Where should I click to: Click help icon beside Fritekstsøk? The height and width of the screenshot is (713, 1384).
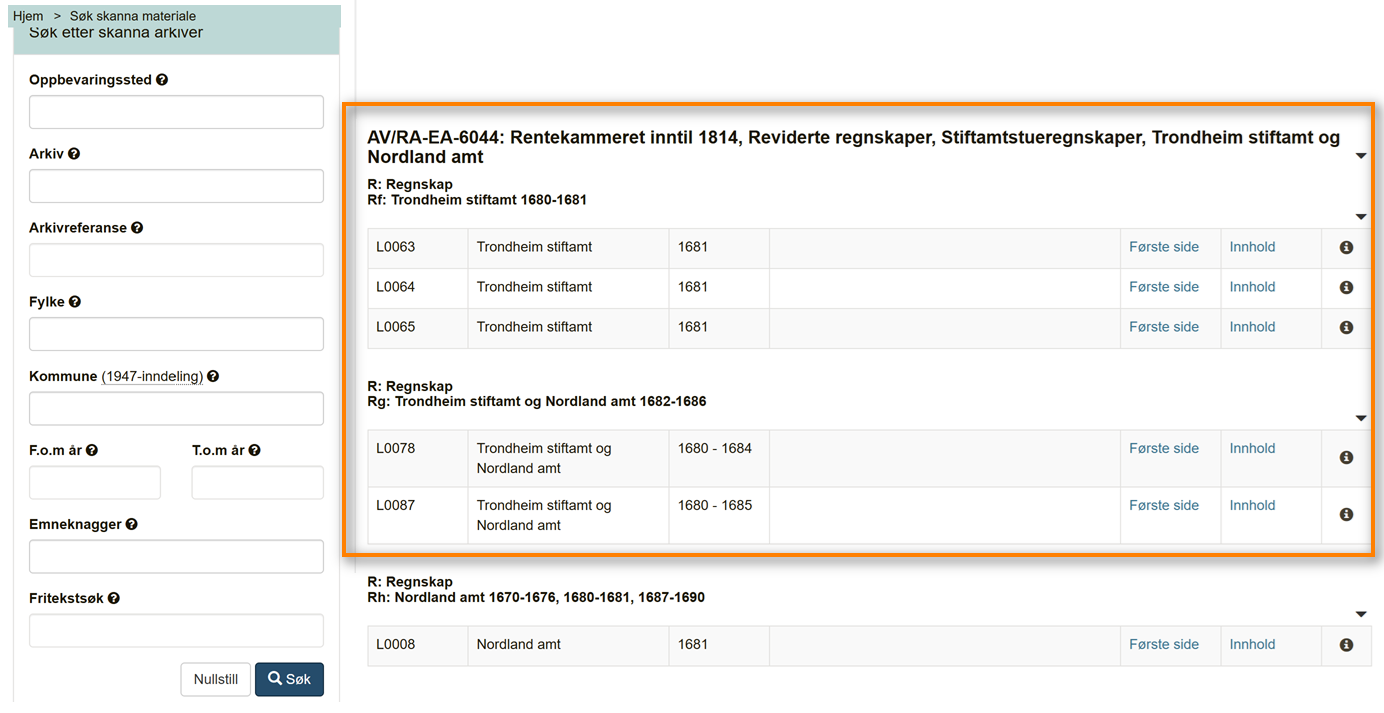click(x=114, y=598)
